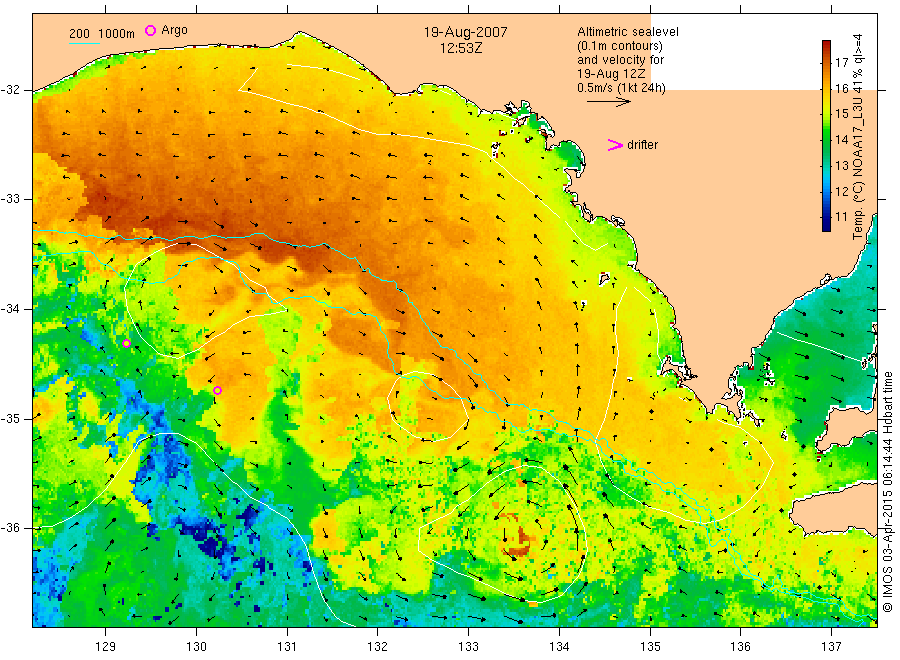This screenshot has height=660, width=900.
Task: Click the time text 12:53Z
Action: tap(461, 49)
